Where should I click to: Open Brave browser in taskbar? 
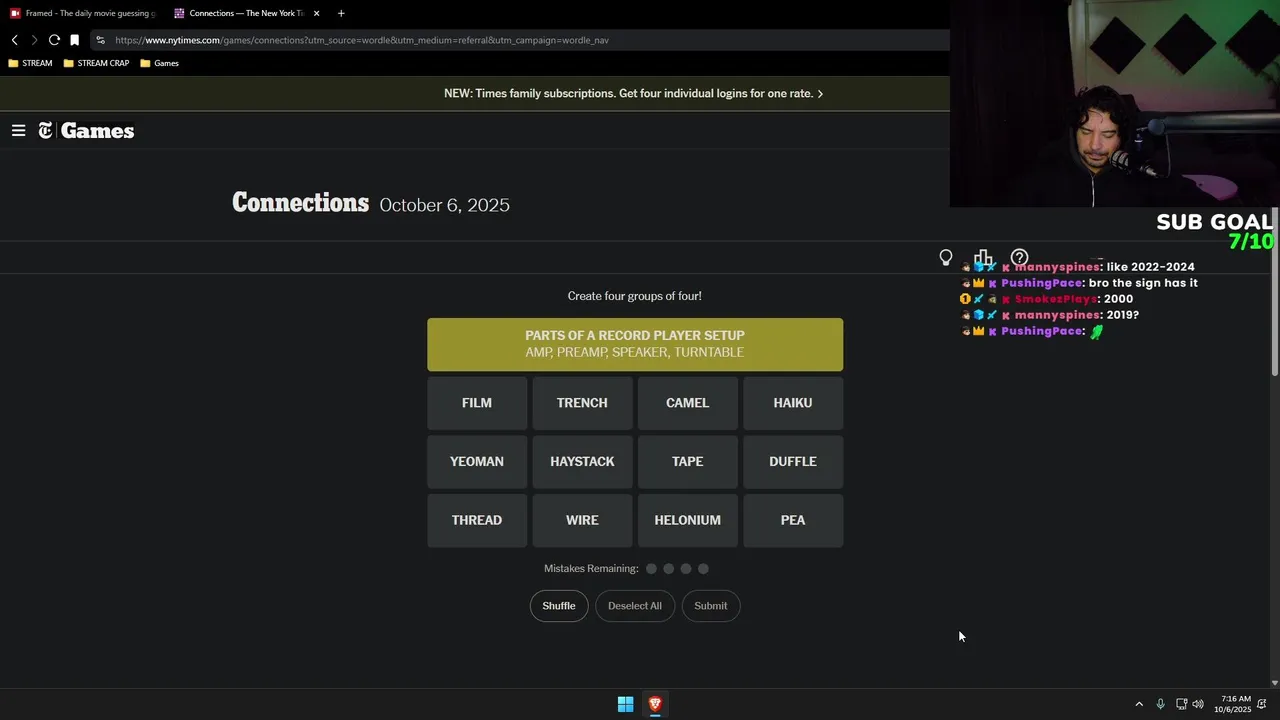click(x=655, y=704)
